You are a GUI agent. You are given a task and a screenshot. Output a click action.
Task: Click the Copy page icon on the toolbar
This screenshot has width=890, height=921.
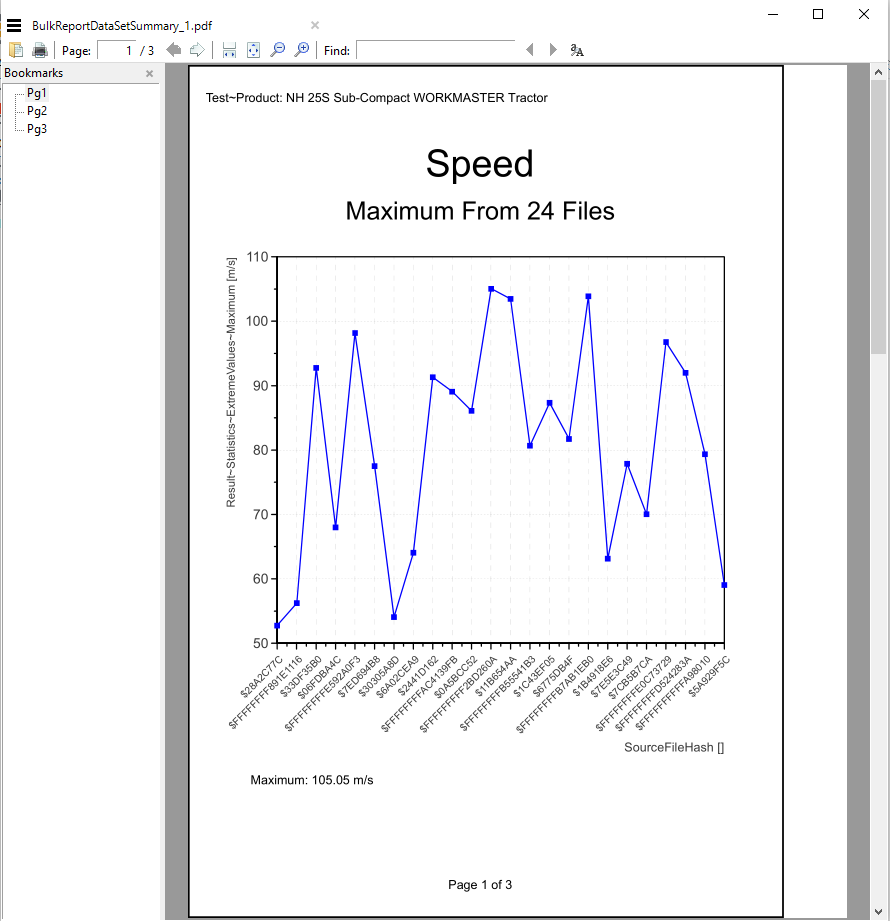(15, 49)
